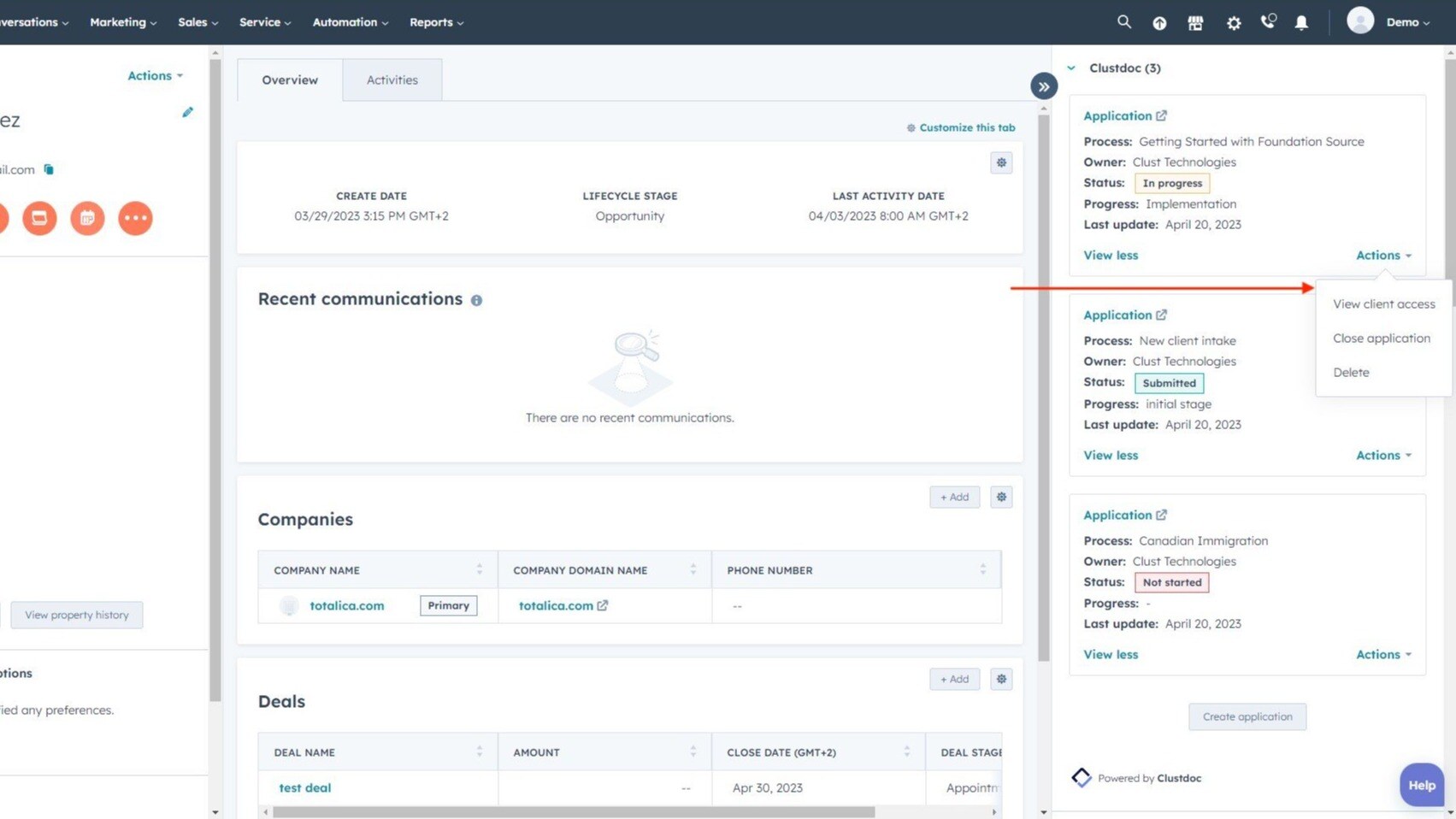The height and width of the screenshot is (819, 1456).
Task: Open Actions dropdown for Canadian Immigration application
Action: pos(1382,654)
